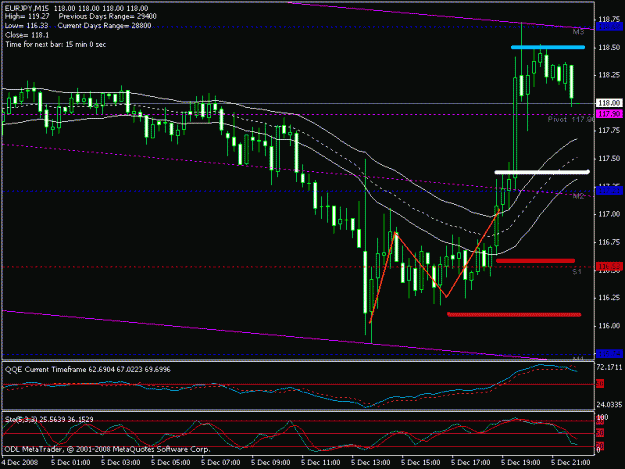Click the EURJPY,M15 symbol title text

click(x=28, y=8)
